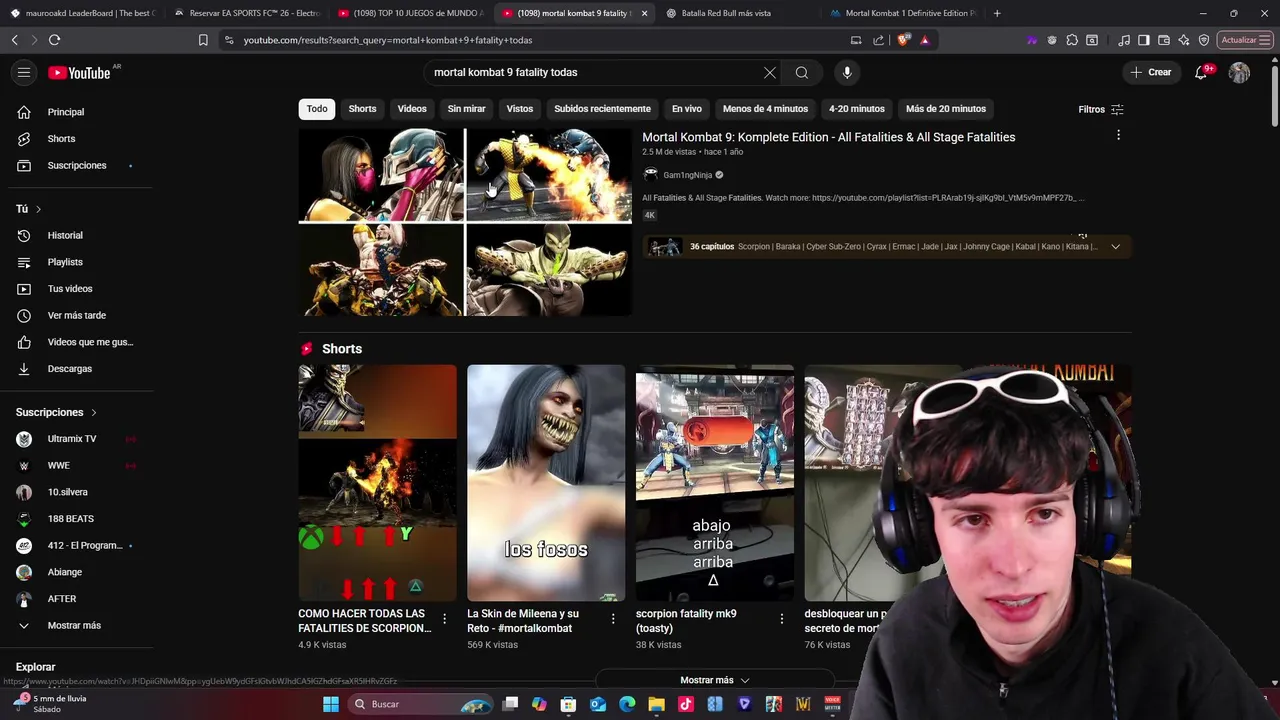The image size is (1280, 720).
Task: Open Brave Shields lion icon
Action: (904, 40)
